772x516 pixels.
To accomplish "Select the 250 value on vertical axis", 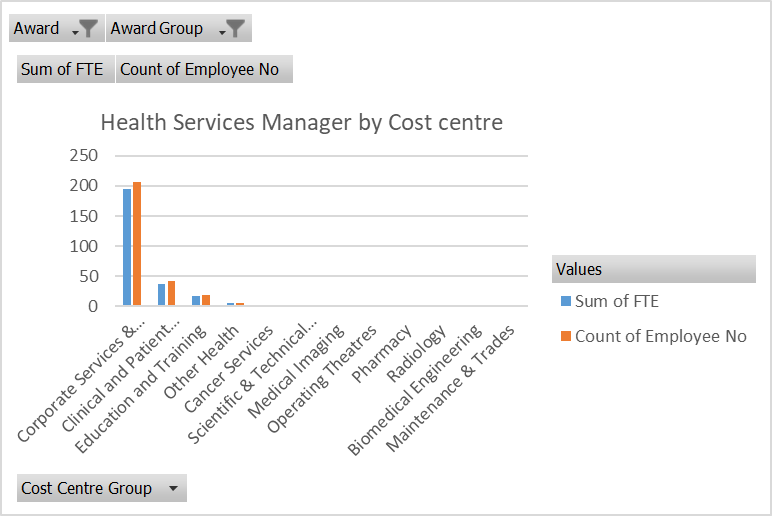I will point(83,155).
